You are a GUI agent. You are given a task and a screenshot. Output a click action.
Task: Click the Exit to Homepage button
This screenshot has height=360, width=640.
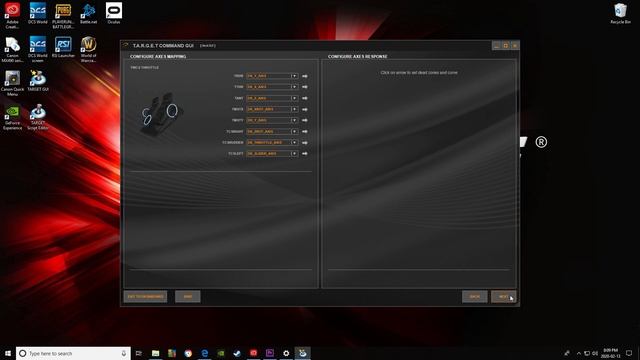tap(145, 296)
